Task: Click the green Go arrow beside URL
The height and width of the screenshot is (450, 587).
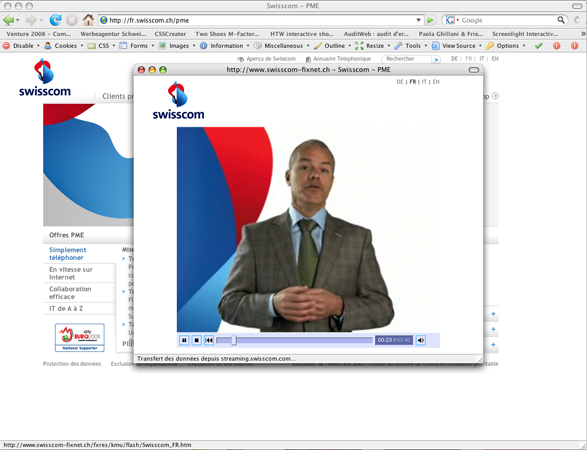Action: [x=431, y=20]
